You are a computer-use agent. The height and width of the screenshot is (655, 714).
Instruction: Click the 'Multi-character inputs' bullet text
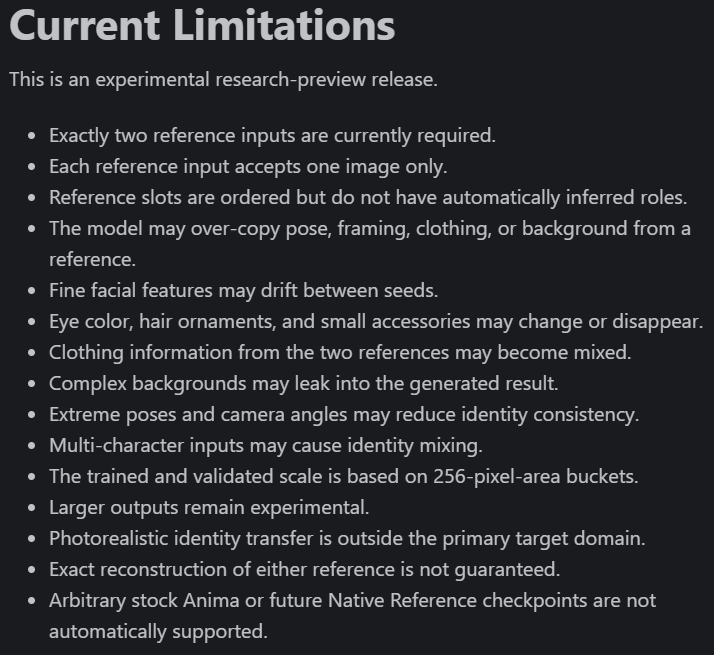click(266, 445)
